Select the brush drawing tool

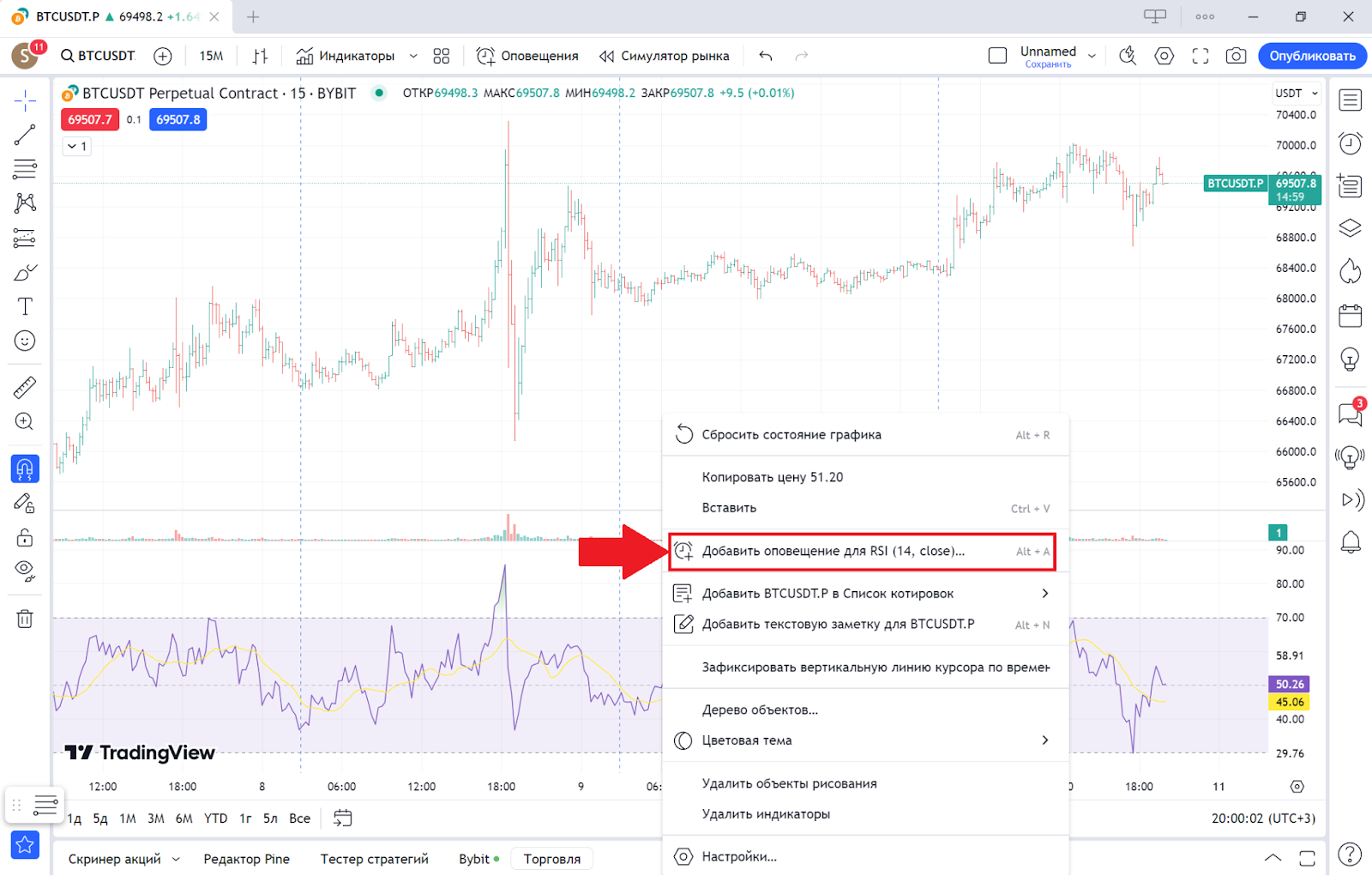(x=25, y=272)
